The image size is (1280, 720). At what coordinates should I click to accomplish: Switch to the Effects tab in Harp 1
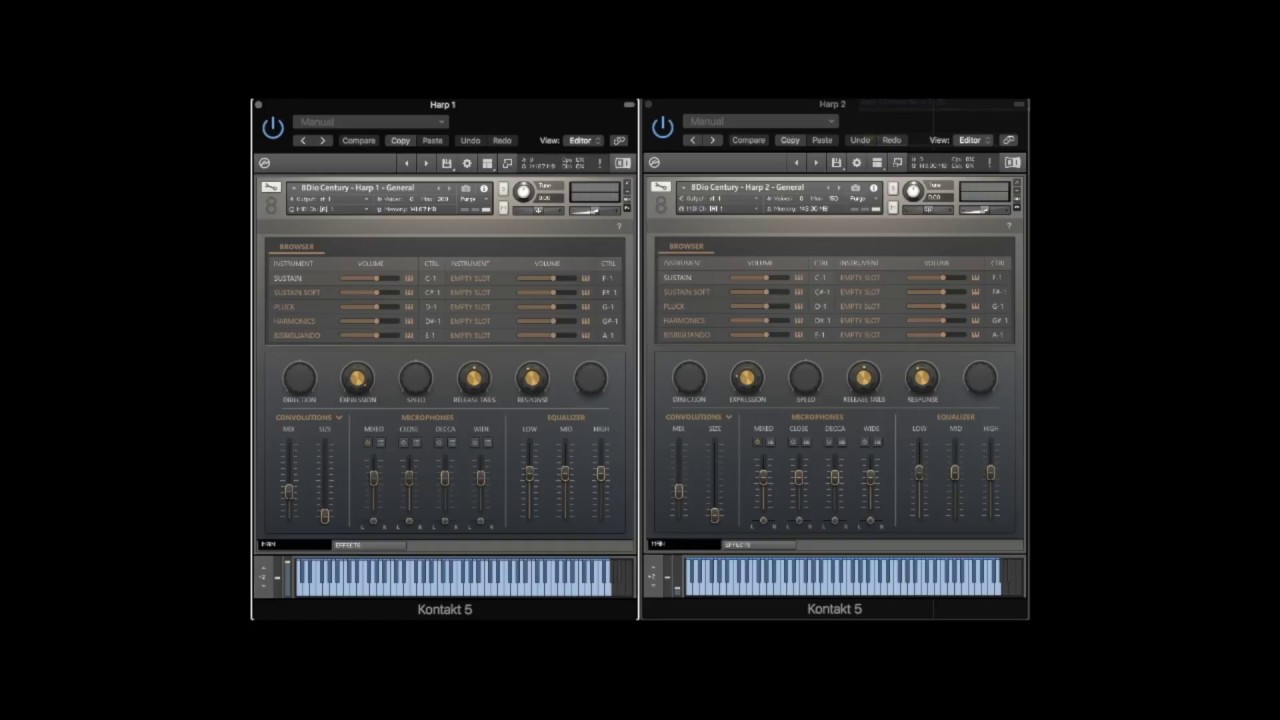(369, 545)
